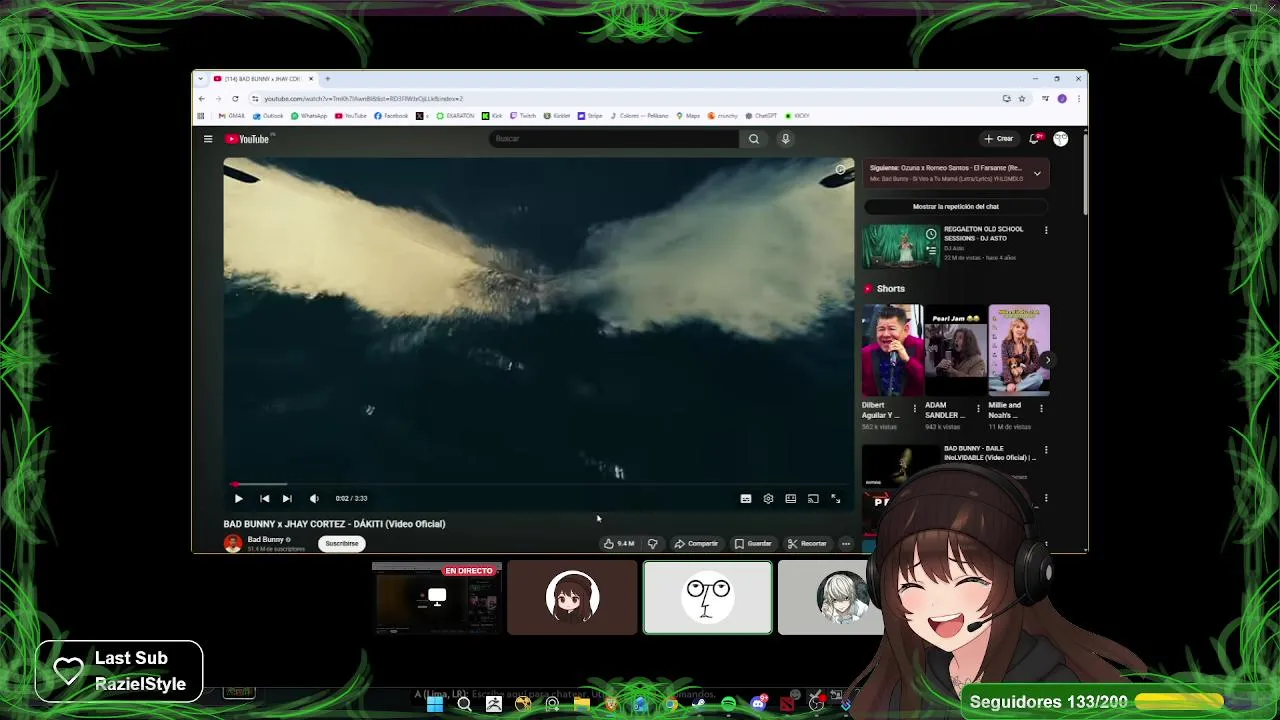Open Reggaeton Old School Sessions video thumbnail

click(900, 246)
